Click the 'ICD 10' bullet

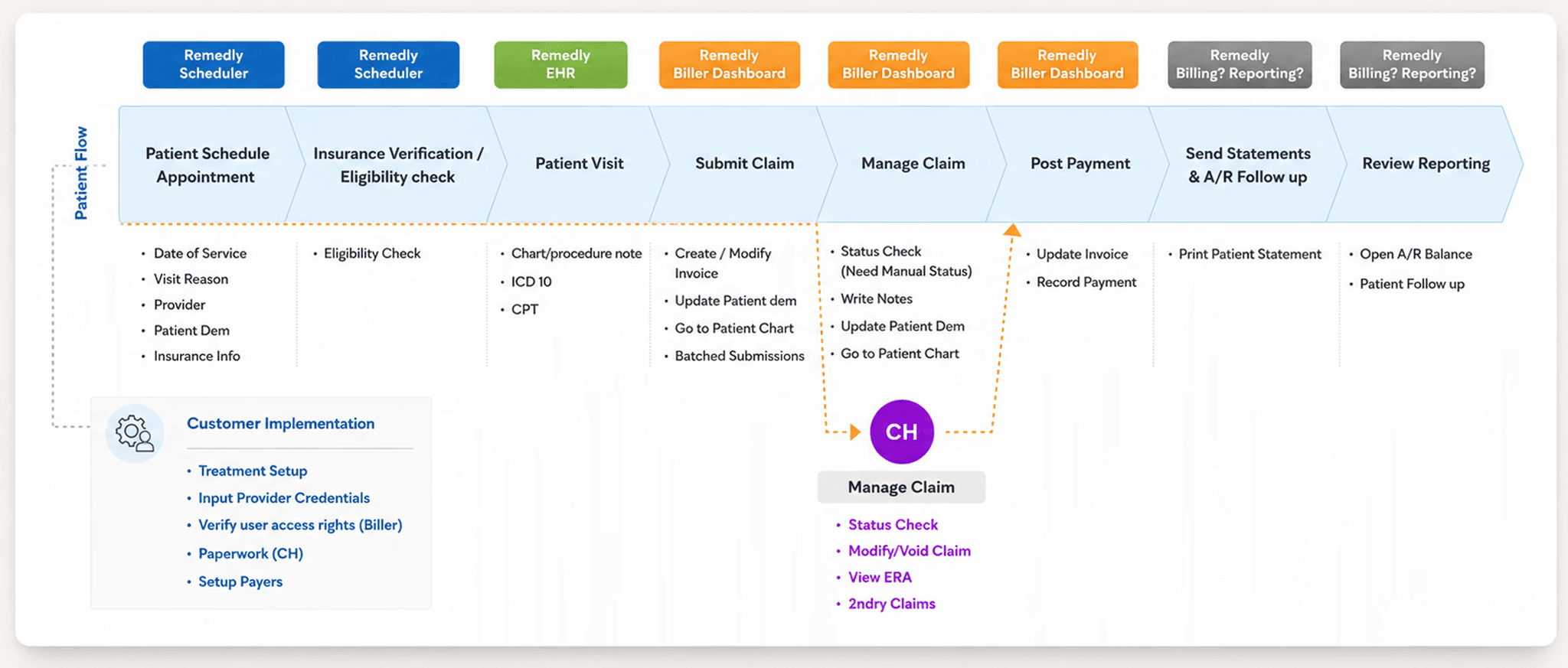531,282
